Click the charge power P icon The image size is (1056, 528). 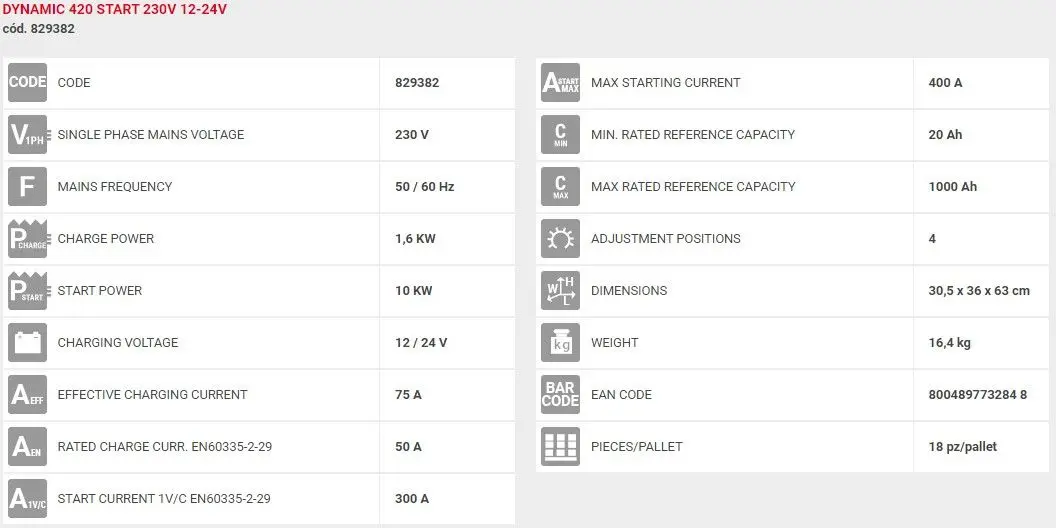pyautogui.click(x=27, y=238)
